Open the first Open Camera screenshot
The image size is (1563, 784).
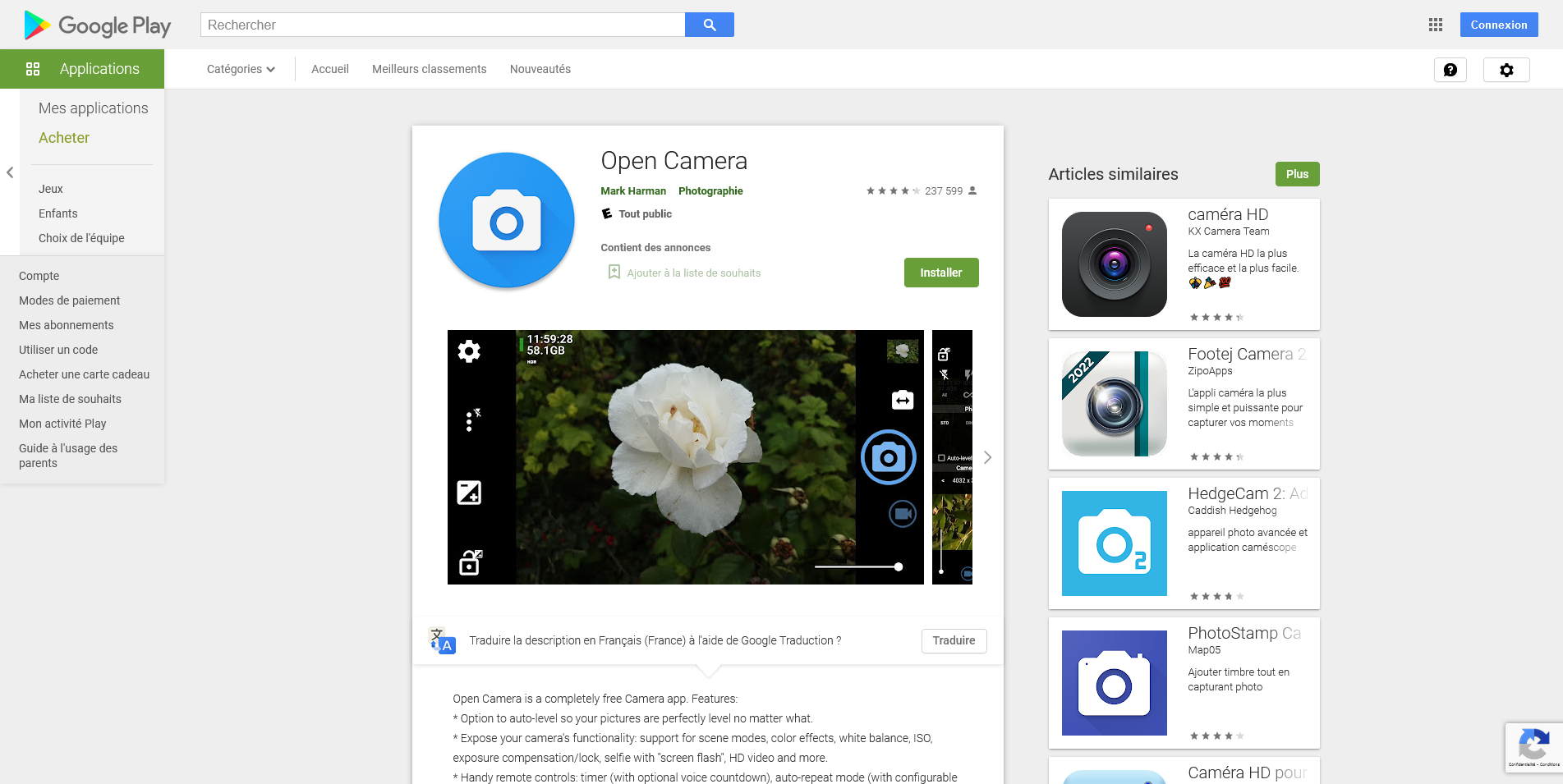pyautogui.click(x=686, y=457)
